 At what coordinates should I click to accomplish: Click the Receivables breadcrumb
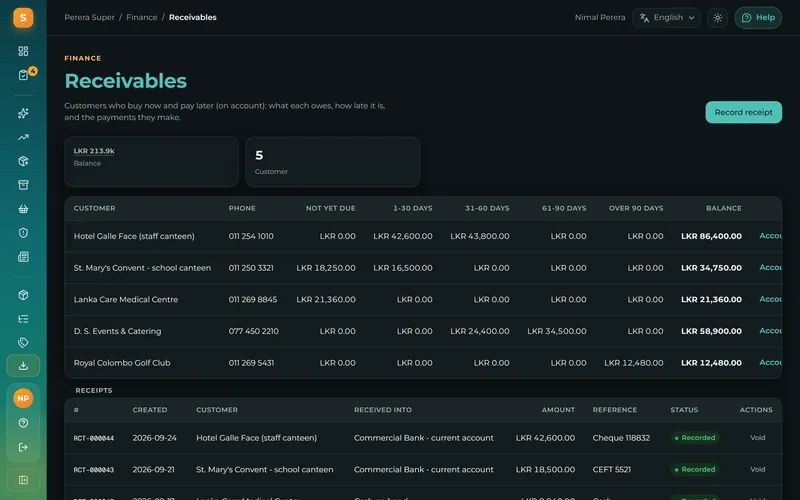point(193,17)
